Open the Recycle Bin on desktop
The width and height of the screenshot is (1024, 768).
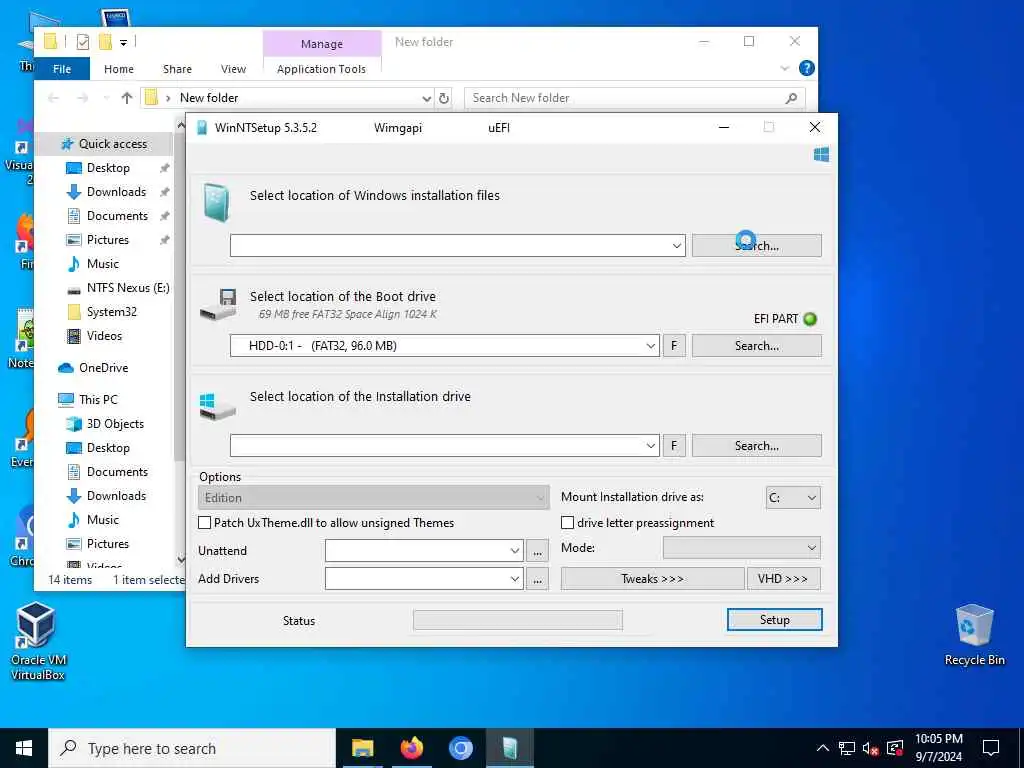point(974,634)
